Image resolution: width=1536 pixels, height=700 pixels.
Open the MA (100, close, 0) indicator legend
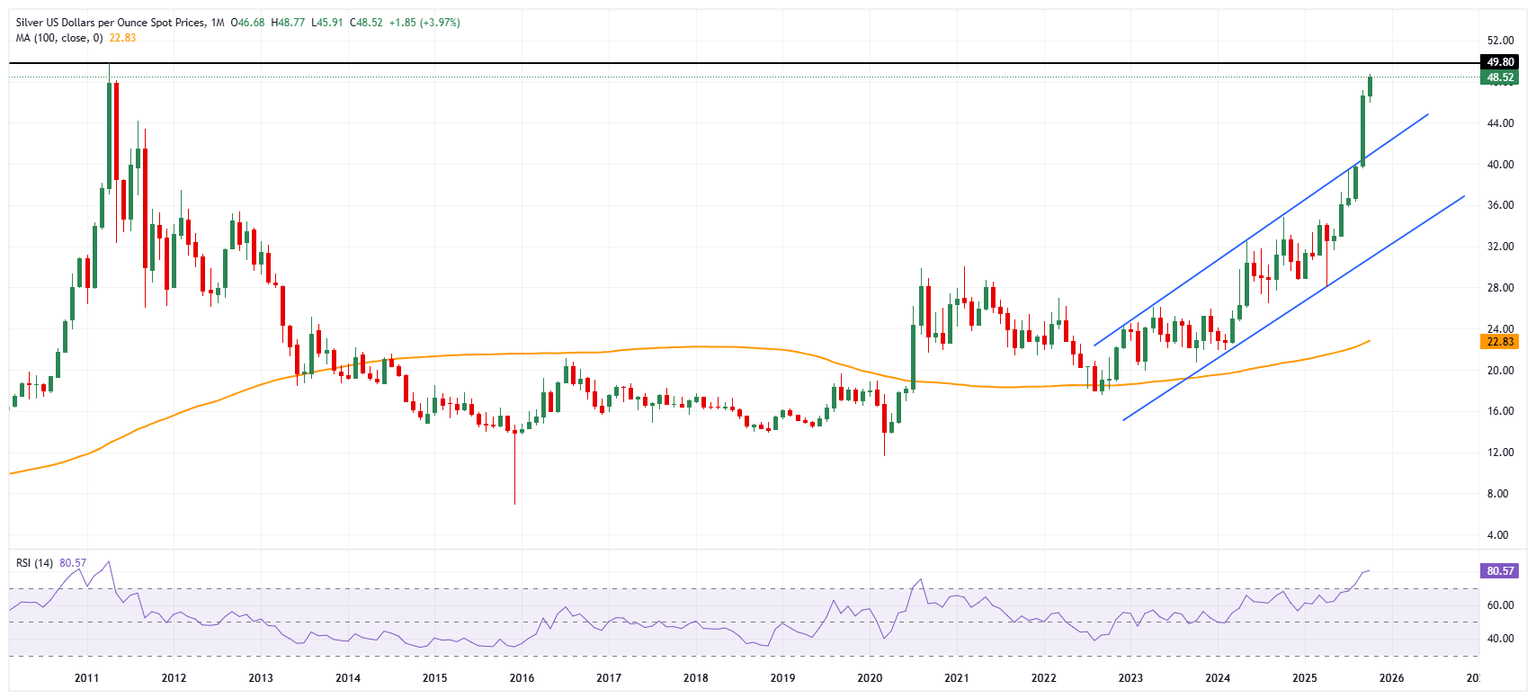[x=59, y=38]
